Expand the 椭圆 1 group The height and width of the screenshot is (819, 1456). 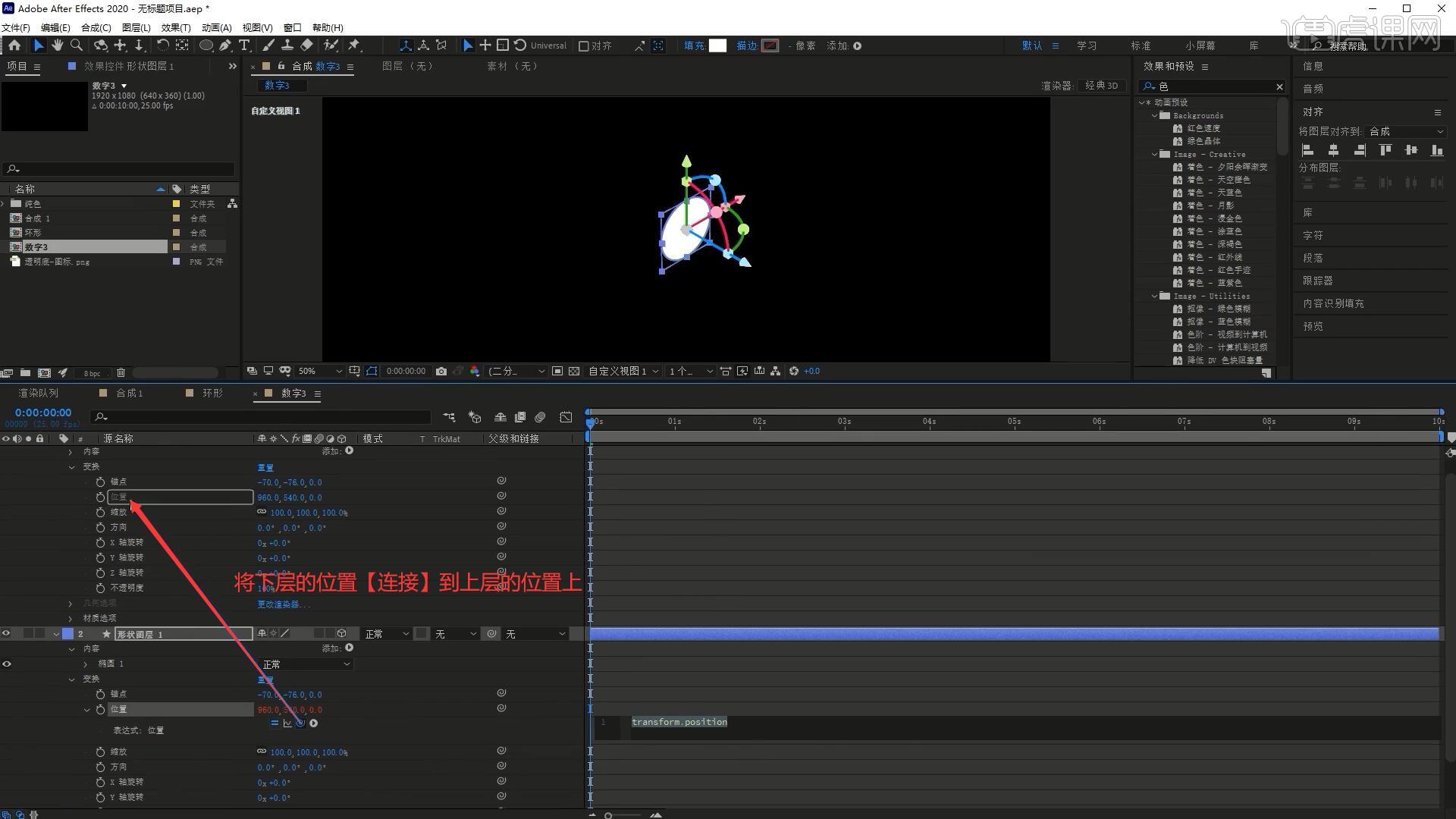pyautogui.click(x=86, y=664)
